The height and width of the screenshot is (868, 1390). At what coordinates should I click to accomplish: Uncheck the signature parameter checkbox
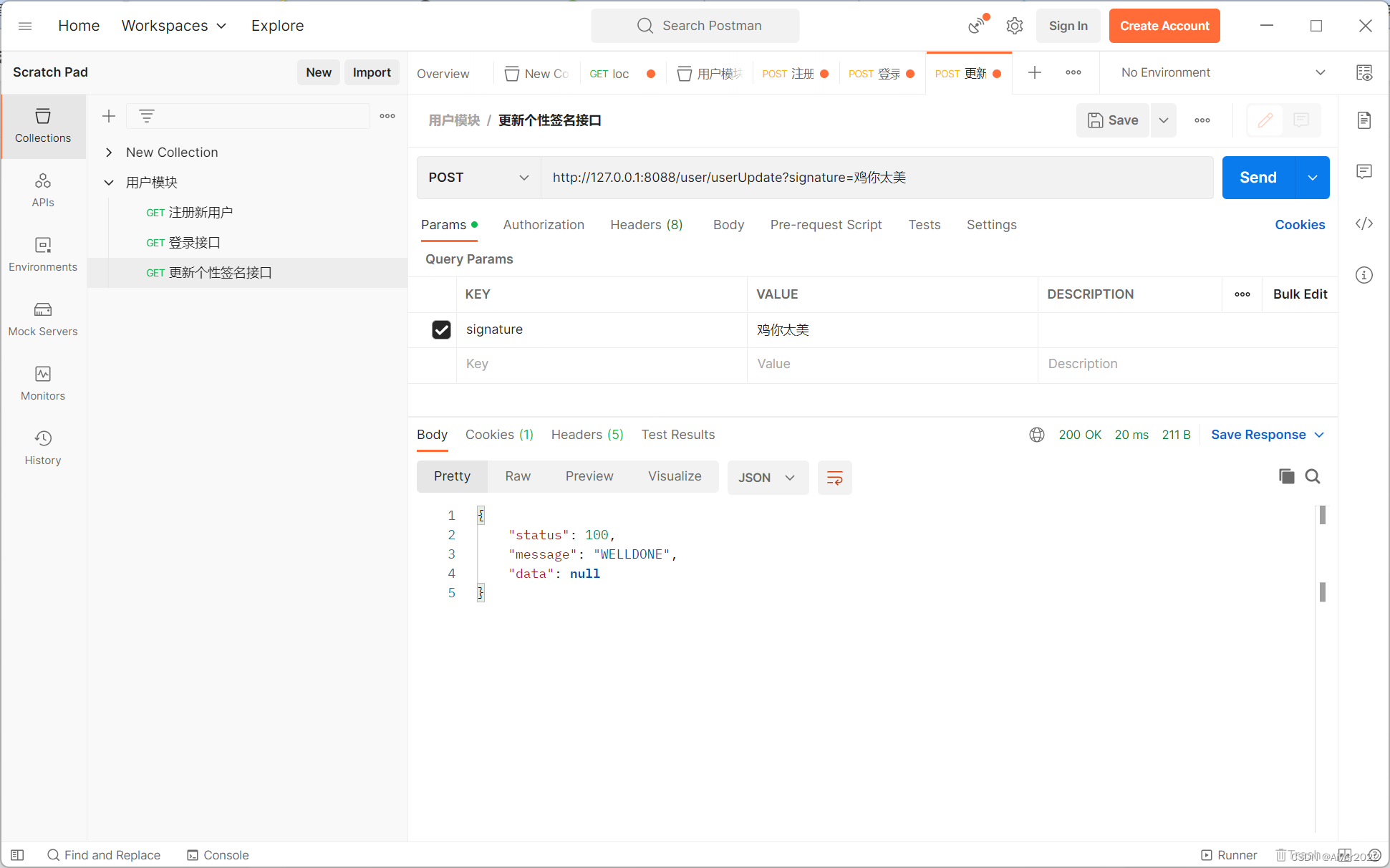coord(441,329)
